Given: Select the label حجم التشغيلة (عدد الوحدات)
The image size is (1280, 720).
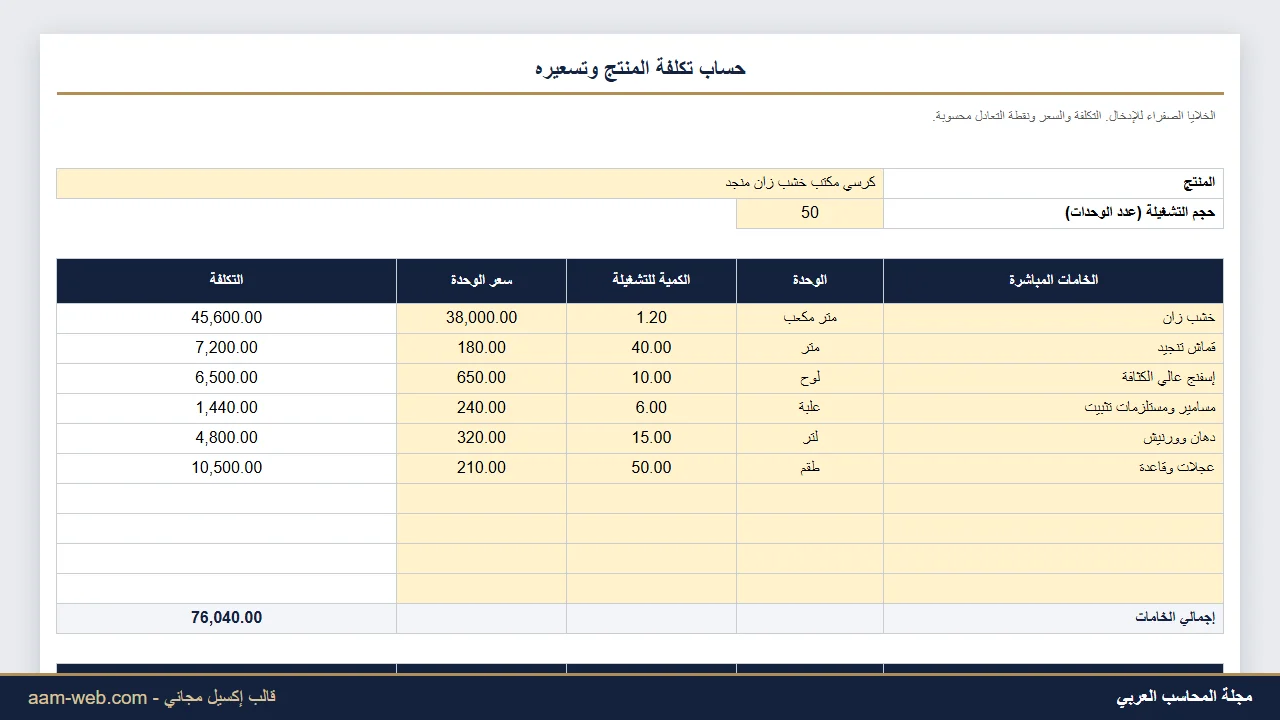Looking at the screenshot, I should [1053, 213].
